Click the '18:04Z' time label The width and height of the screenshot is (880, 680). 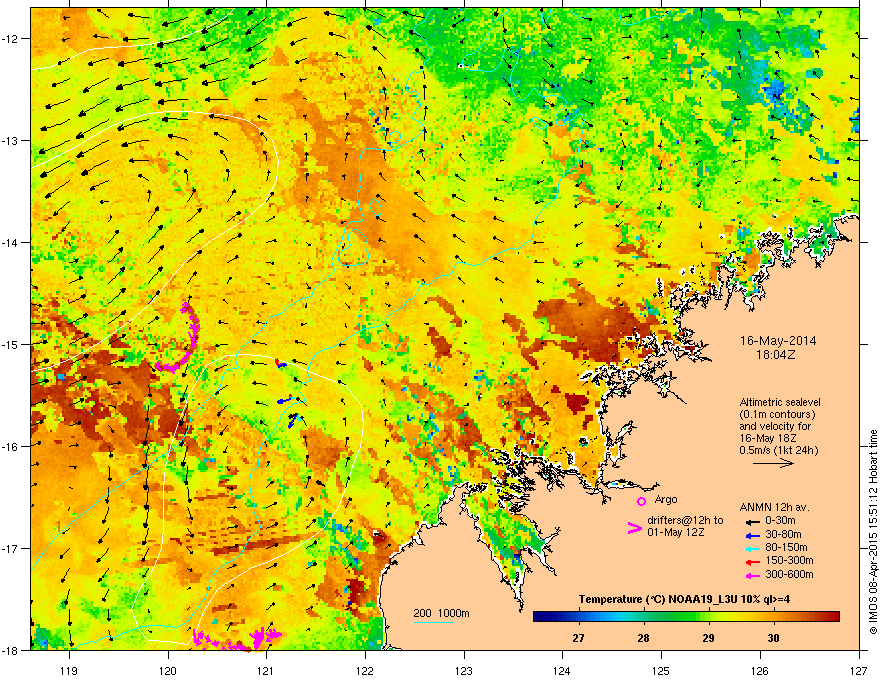coord(775,355)
